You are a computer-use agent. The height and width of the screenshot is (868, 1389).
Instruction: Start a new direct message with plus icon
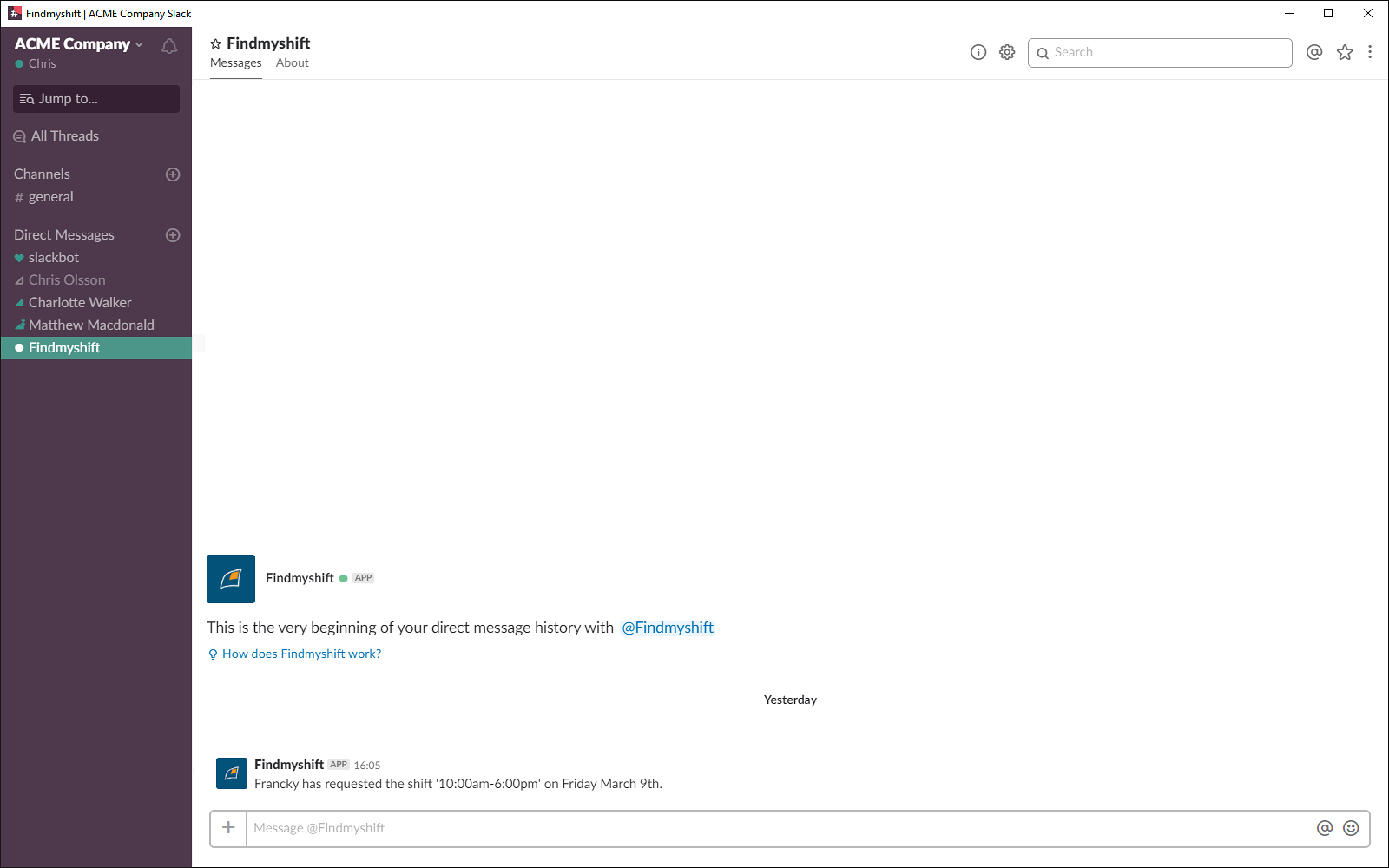coord(173,235)
